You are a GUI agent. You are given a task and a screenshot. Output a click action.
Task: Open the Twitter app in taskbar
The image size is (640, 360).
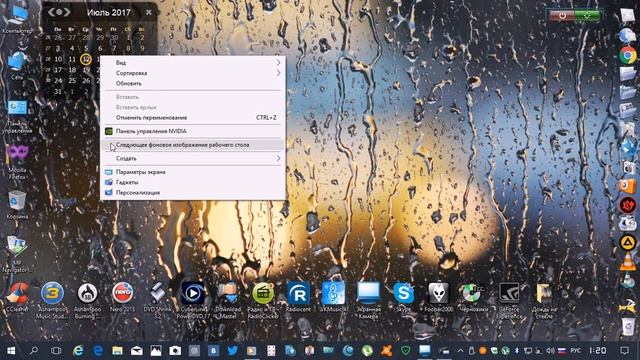pos(233,351)
